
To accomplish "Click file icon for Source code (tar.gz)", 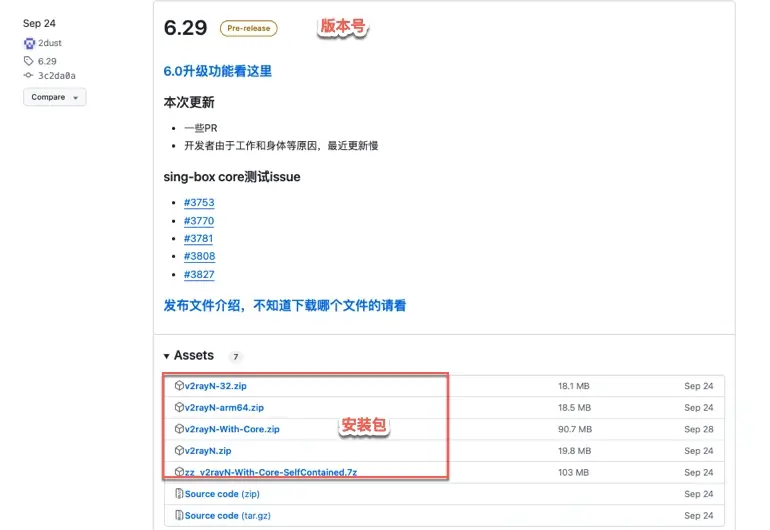I will 179,515.
